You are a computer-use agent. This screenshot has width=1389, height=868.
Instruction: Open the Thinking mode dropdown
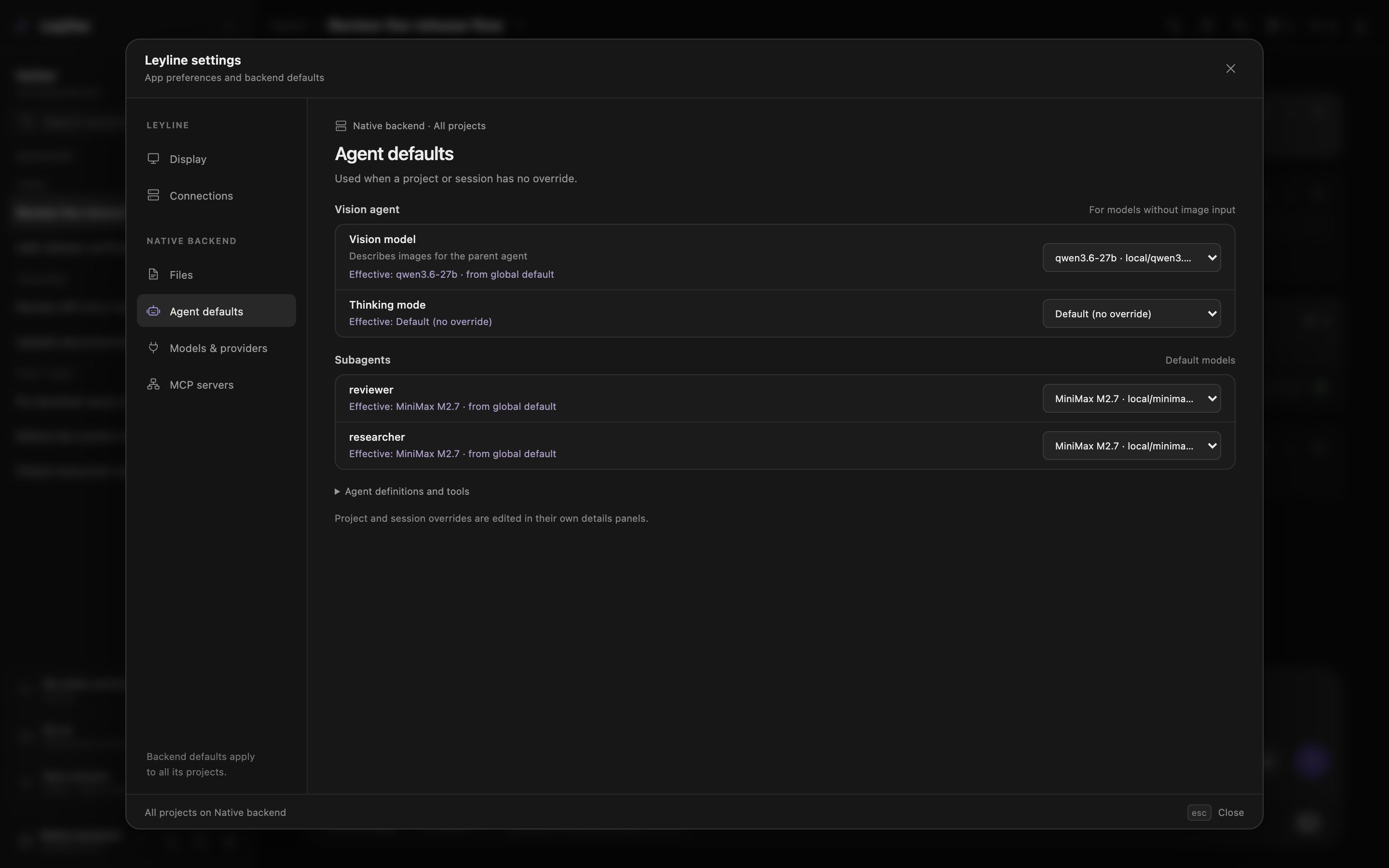click(1131, 313)
